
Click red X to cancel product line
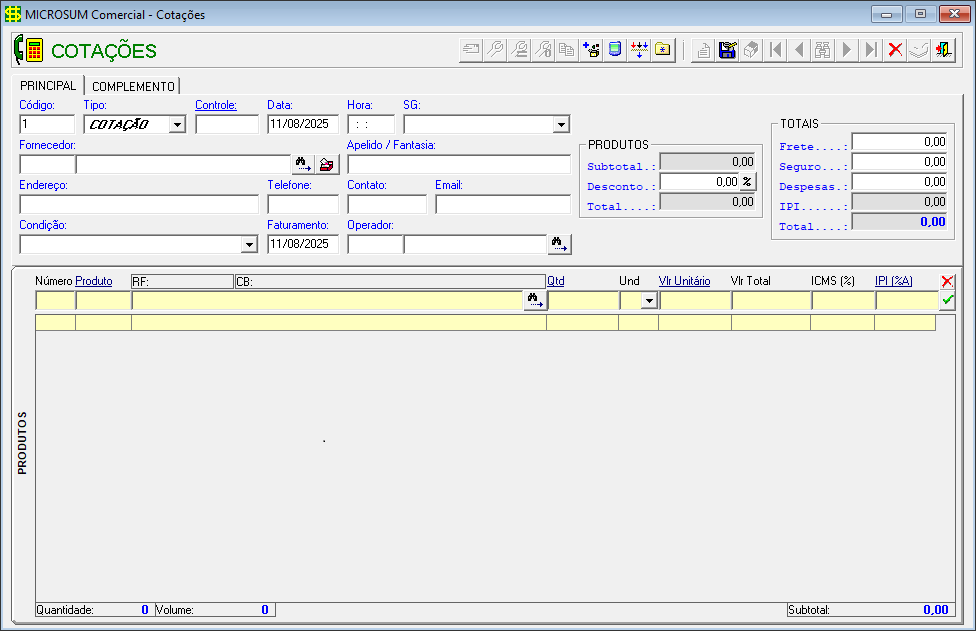pos(947,282)
